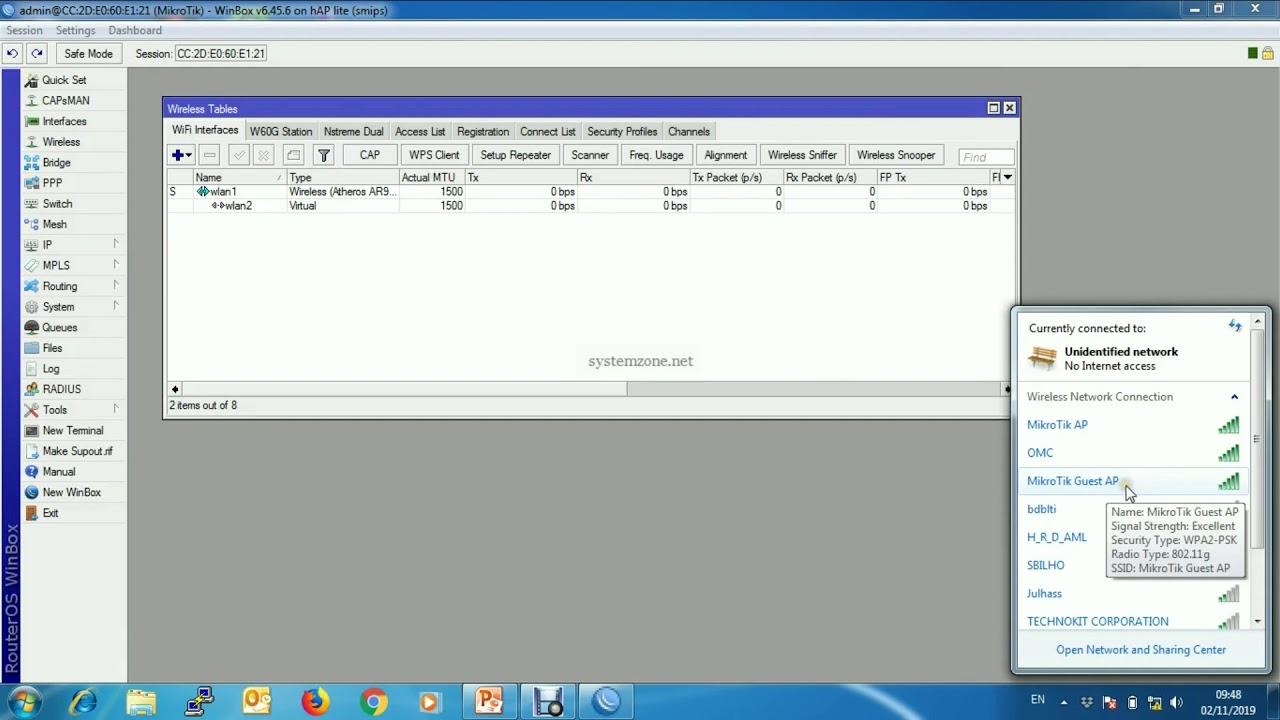Open Bridge in the sidebar
This screenshot has height=720, width=1280.
pos(56,162)
